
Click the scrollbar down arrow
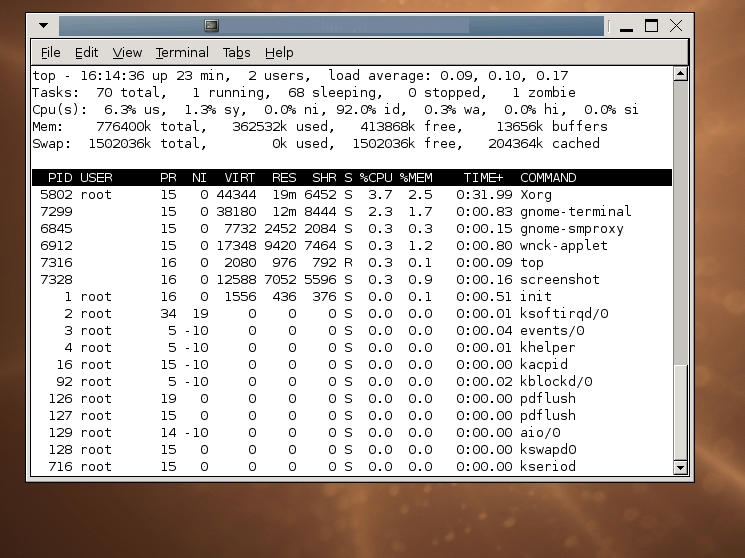click(x=681, y=467)
